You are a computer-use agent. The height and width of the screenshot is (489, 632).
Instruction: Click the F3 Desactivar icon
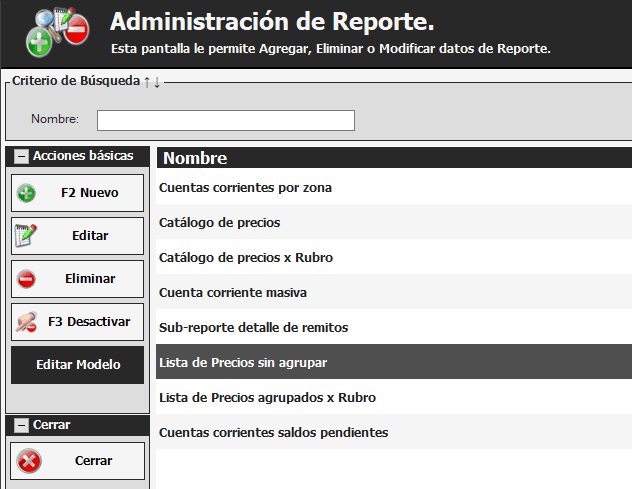pyautogui.click(x=27, y=322)
